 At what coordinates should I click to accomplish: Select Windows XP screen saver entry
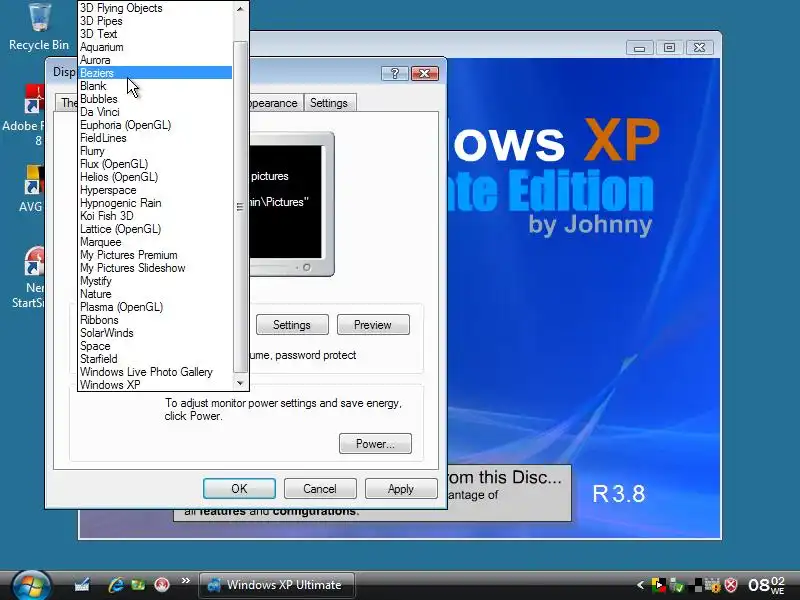tap(156, 385)
